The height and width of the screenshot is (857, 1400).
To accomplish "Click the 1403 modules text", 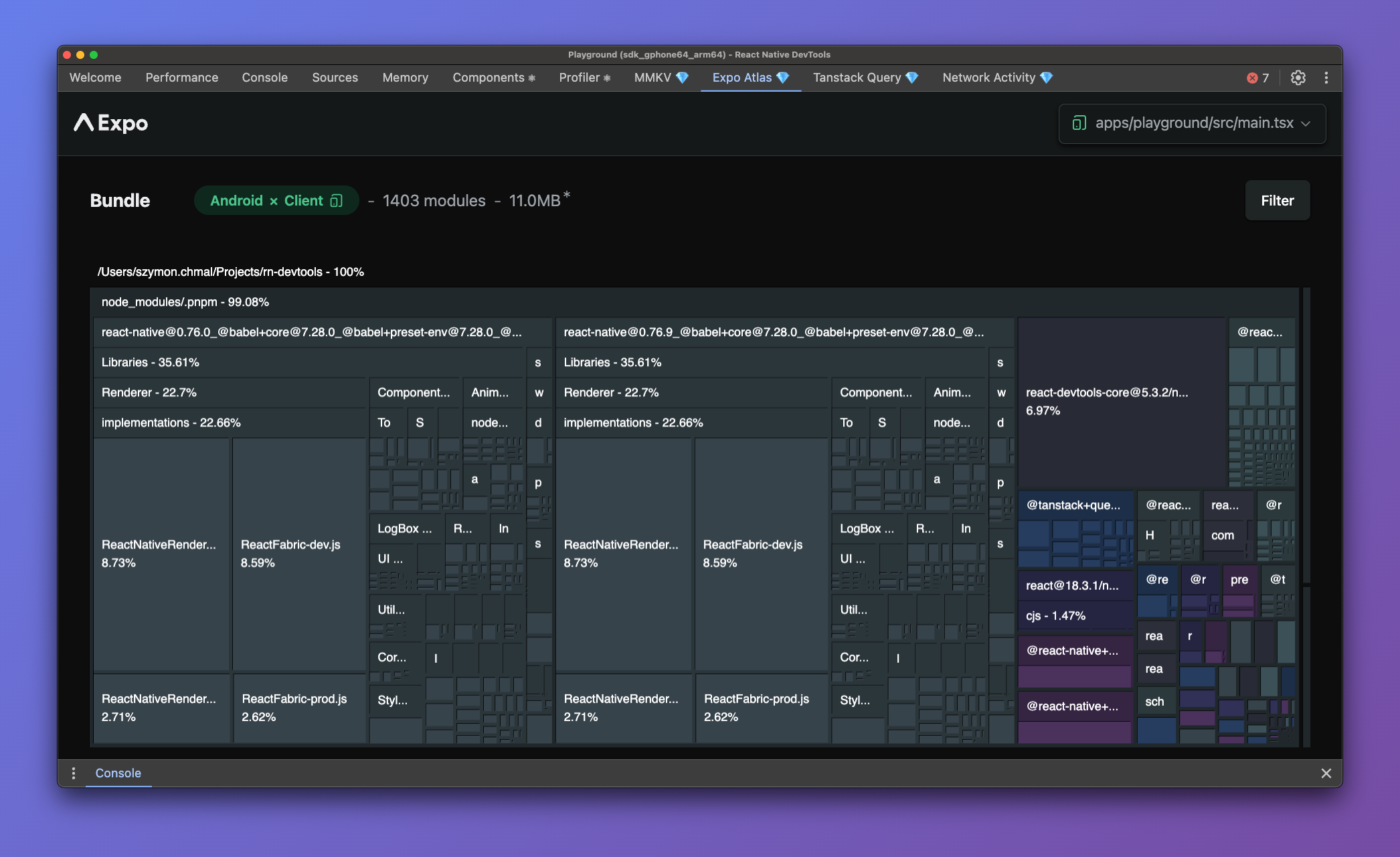I will (434, 201).
